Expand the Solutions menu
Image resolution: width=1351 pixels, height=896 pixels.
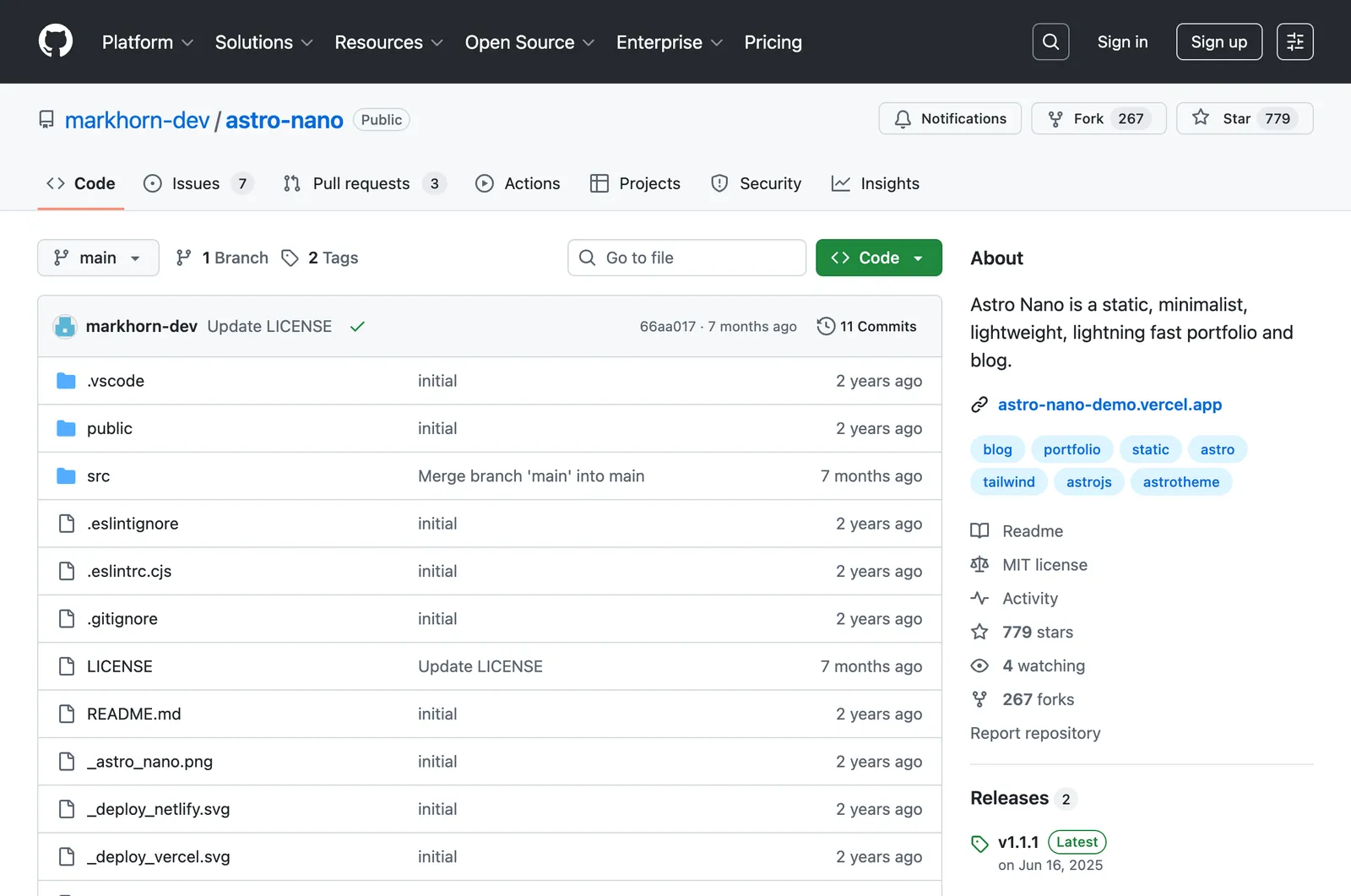tap(263, 42)
